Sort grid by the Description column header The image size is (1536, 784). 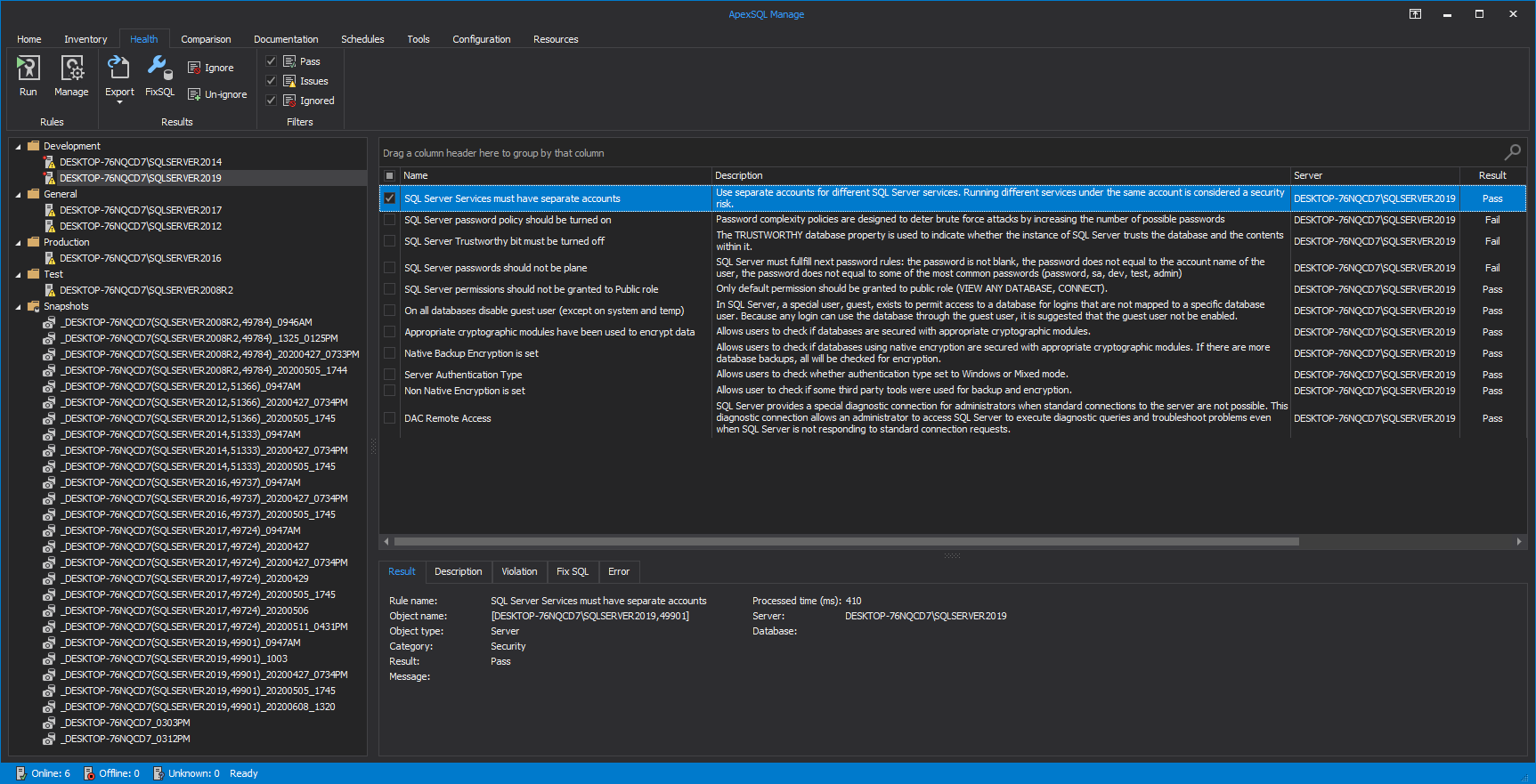pyautogui.click(x=1001, y=175)
